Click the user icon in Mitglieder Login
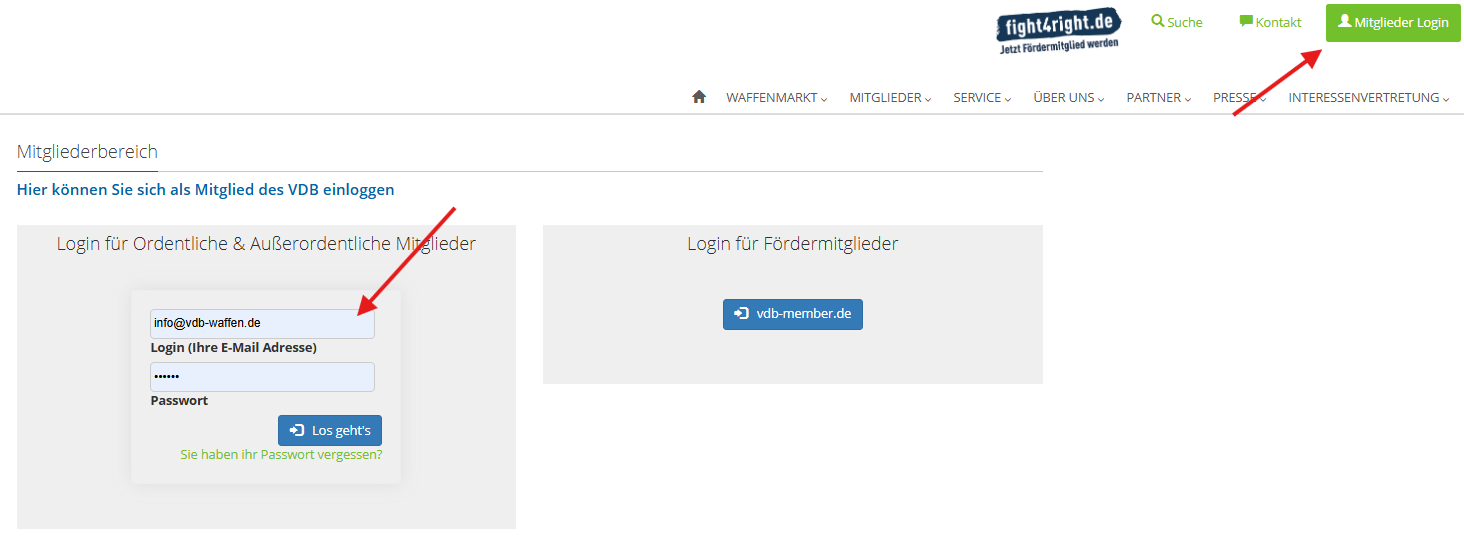Viewport: 1464px width, 543px height. coord(1344,21)
